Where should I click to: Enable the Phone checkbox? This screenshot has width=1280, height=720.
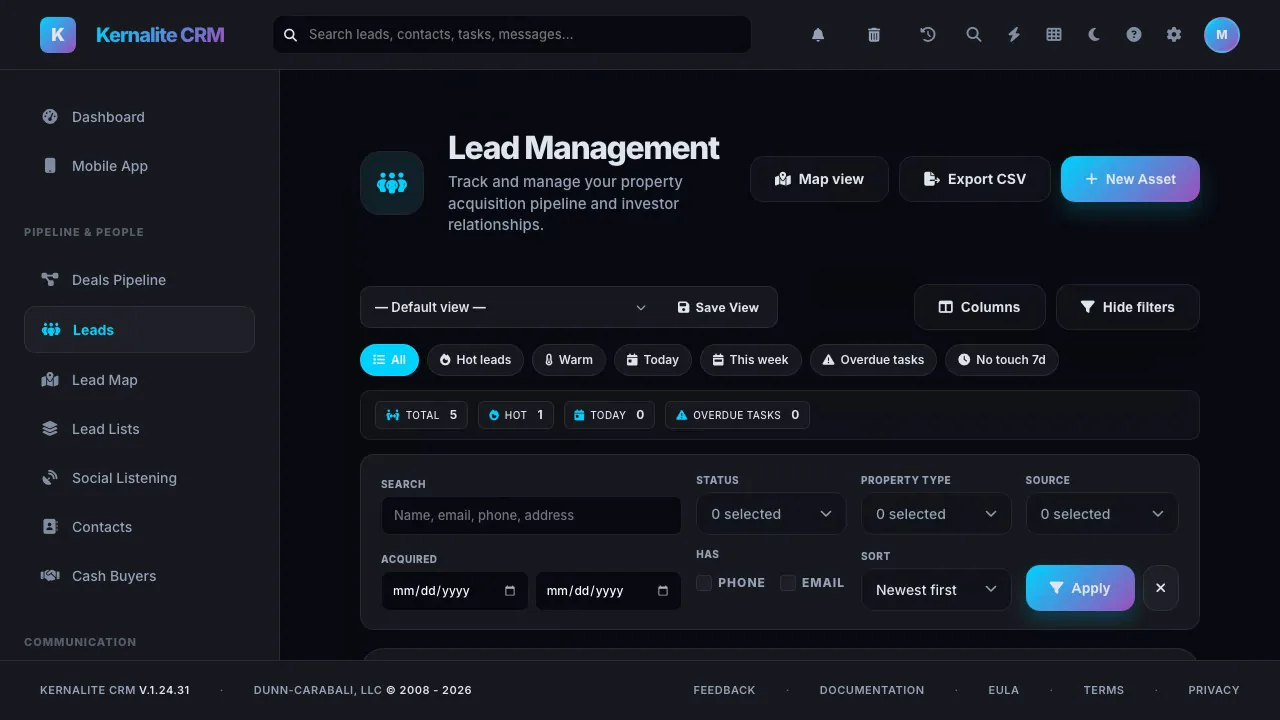[x=704, y=583]
